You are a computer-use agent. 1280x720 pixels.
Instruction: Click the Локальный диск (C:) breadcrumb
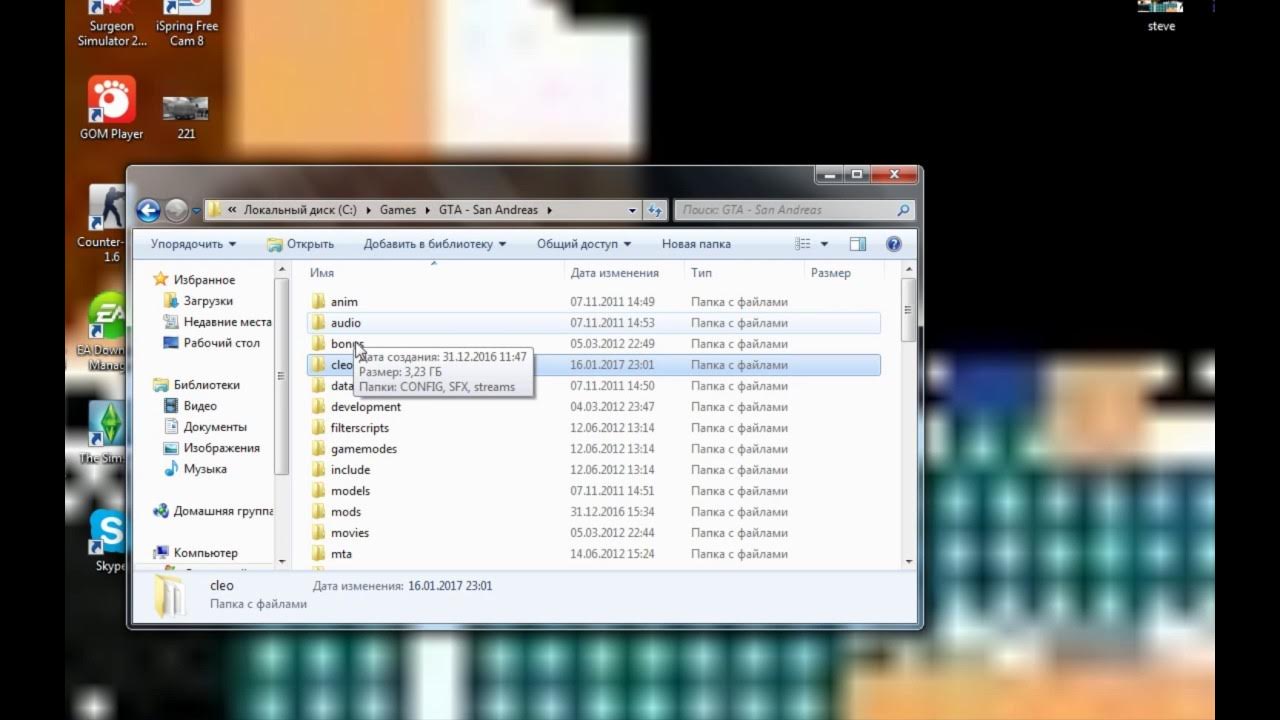point(300,210)
